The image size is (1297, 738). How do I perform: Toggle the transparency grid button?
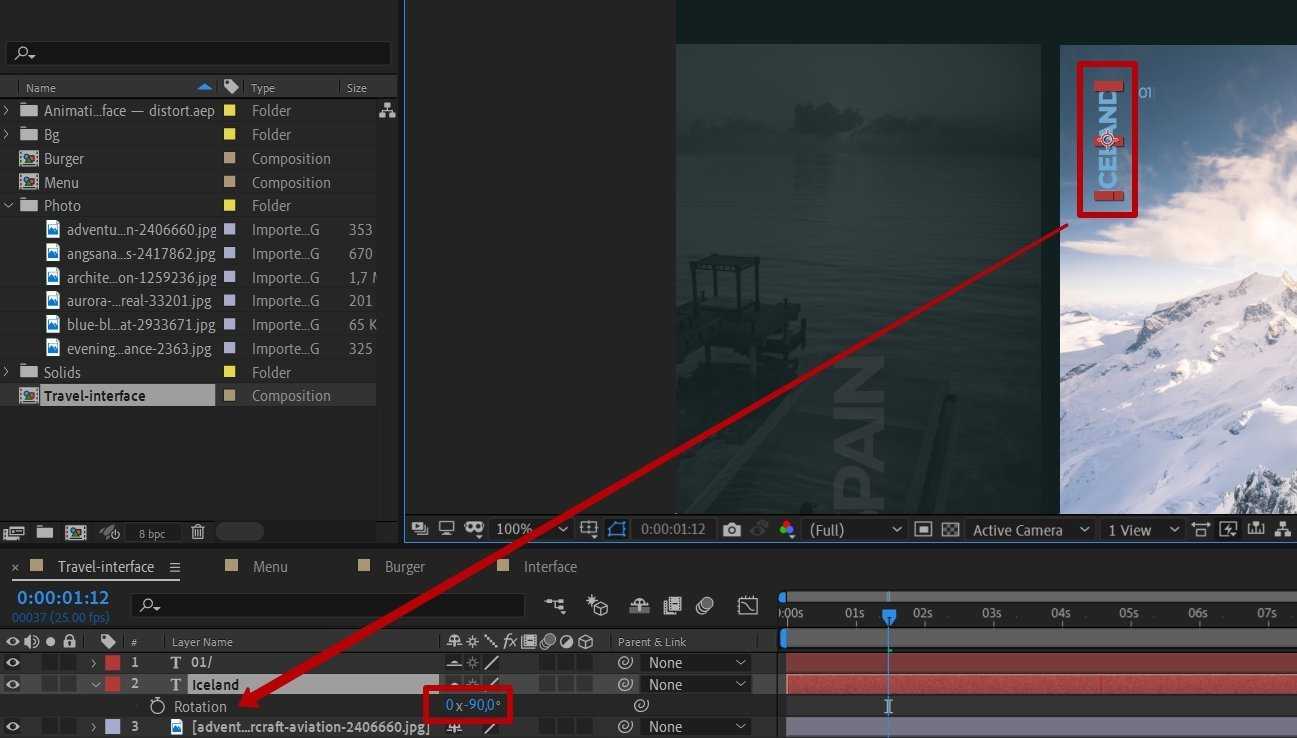pos(950,529)
